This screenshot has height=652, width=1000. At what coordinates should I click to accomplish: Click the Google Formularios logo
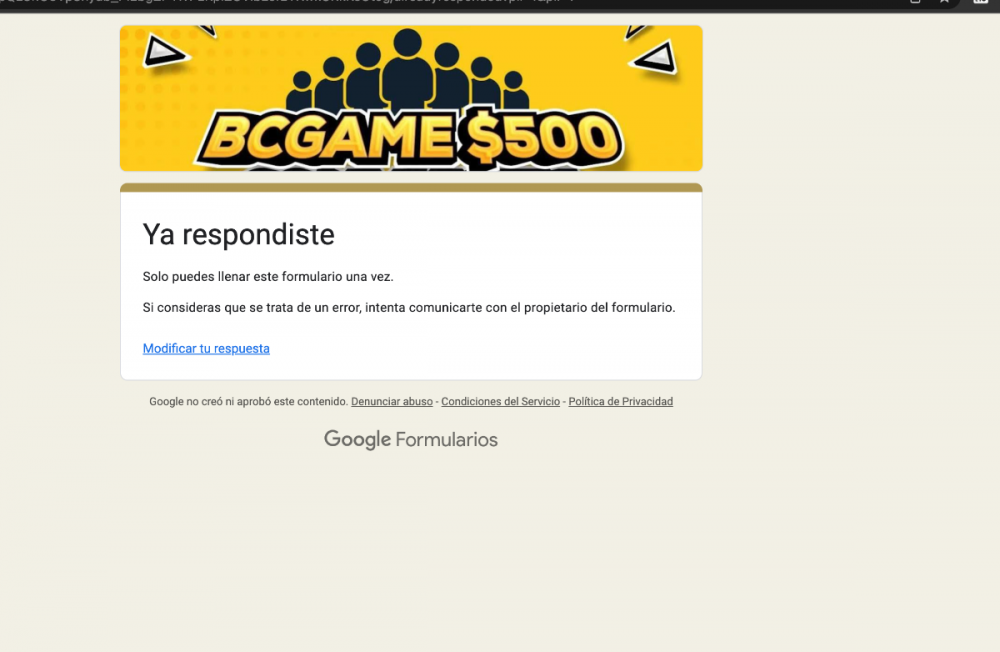[x=410, y=439]
